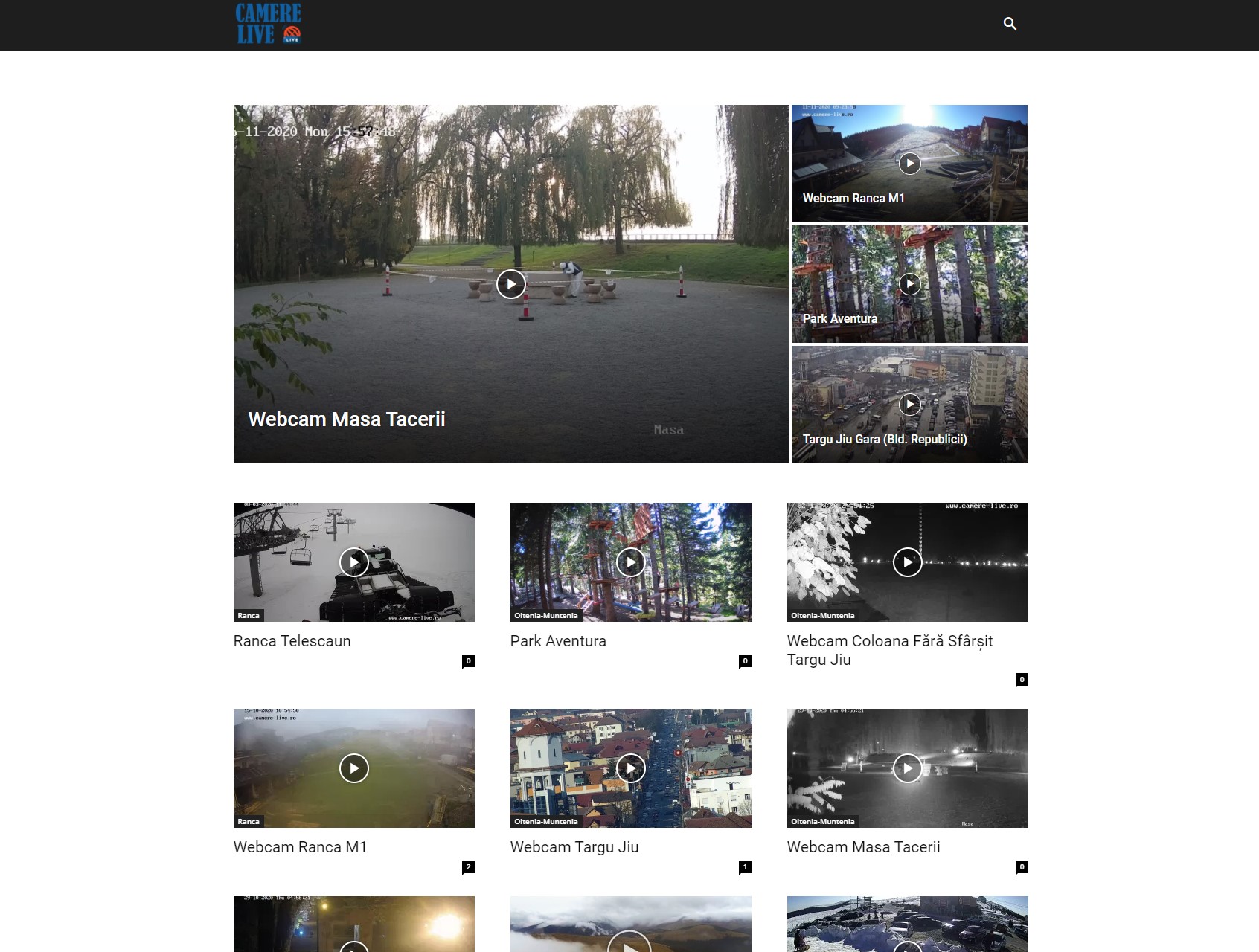This screenshot has height=952, width=1259.
Task: Open comment count under Park Aventura
Action: pyautogui.click(x=745, y=661)
